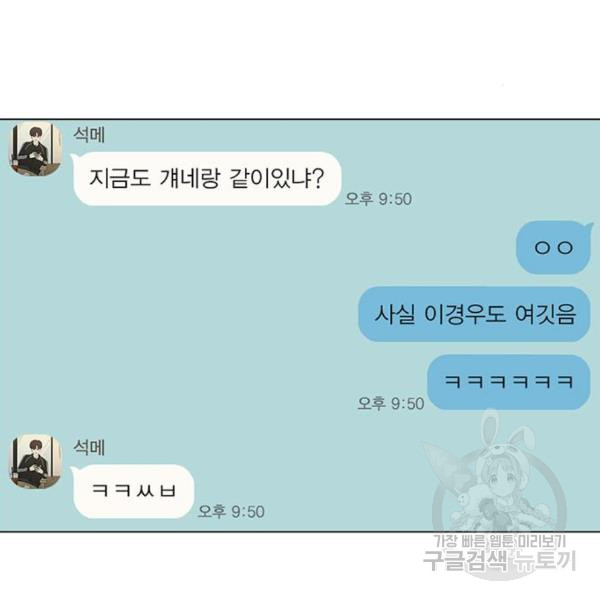The width and height of the screenshot is (600, 600).
Task: Tap the blue 'ㅇㅇ' reply bubble
Action: 554,248
